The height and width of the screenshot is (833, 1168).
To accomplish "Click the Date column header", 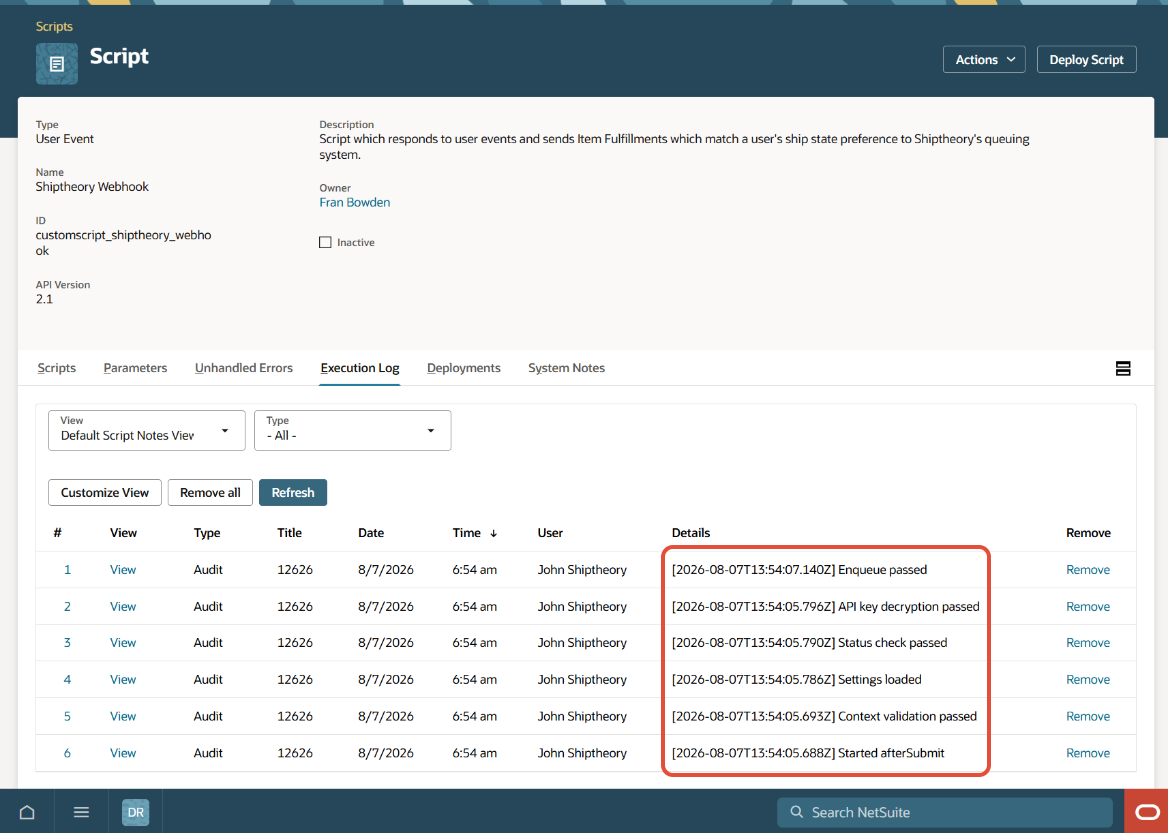I will 371,533.
